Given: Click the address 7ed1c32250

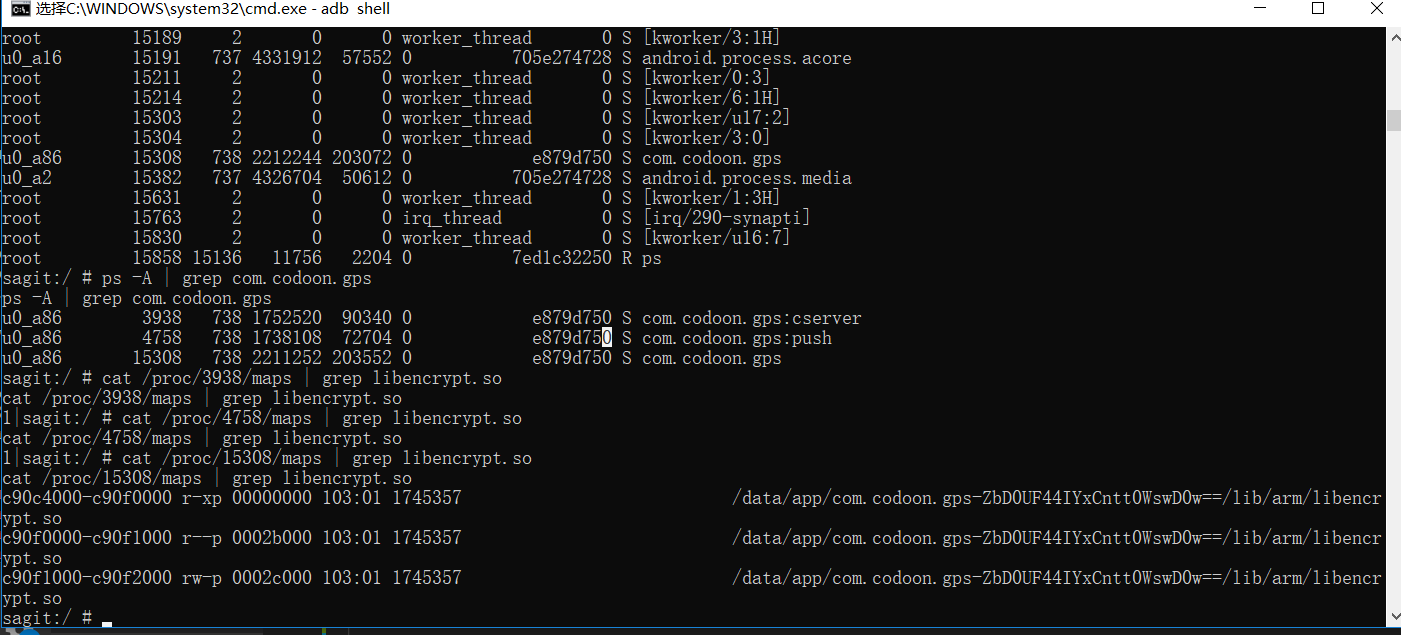Looking at the screenshot, I should click(x=562, y=258).
